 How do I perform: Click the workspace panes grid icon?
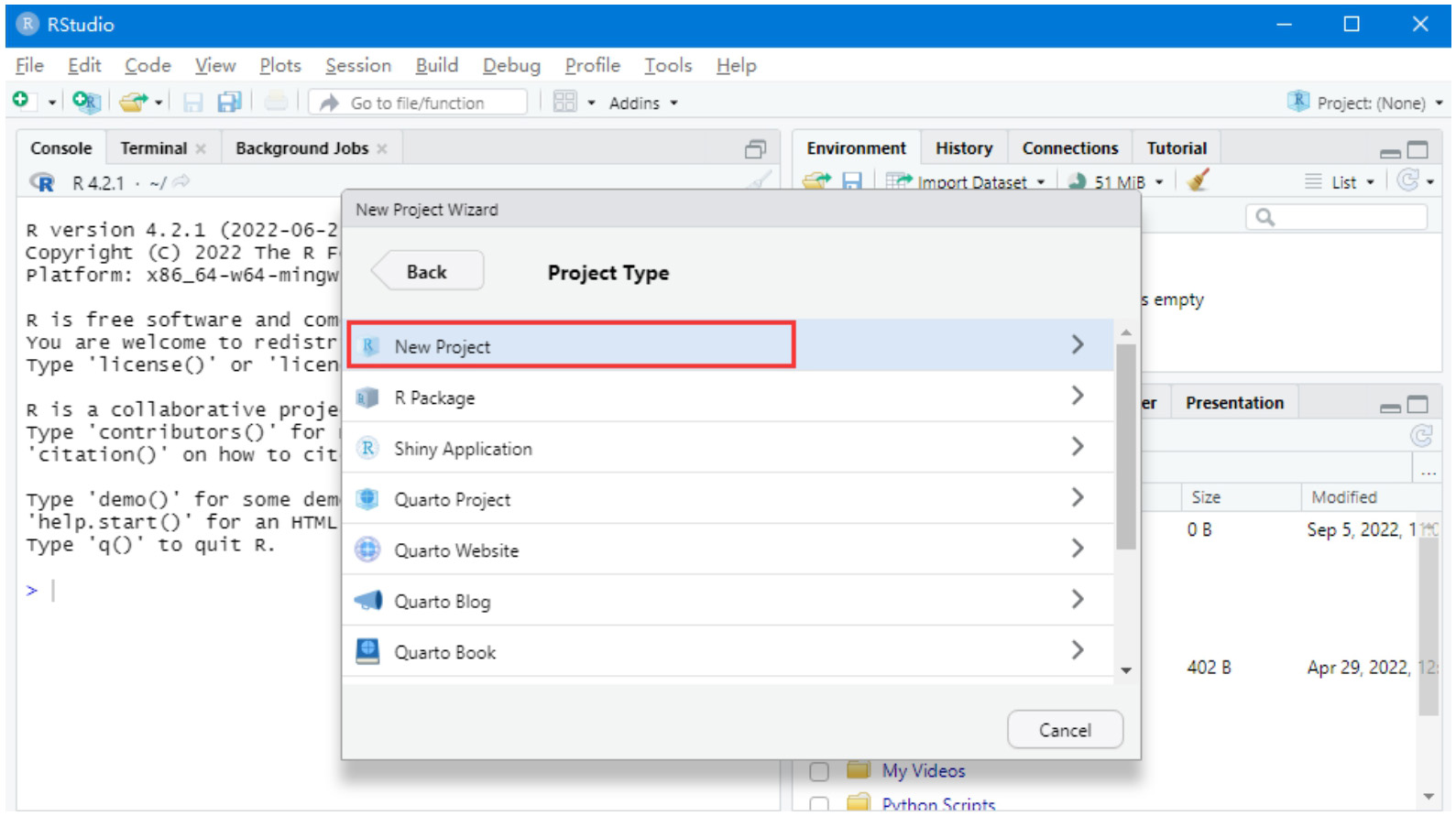pyautogui.click(x=564, y=102)
